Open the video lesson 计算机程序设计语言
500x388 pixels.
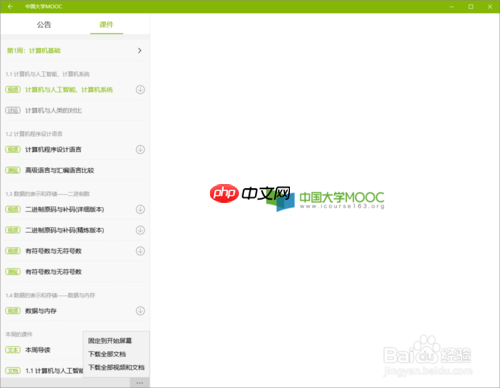click(x=53, y=150)
